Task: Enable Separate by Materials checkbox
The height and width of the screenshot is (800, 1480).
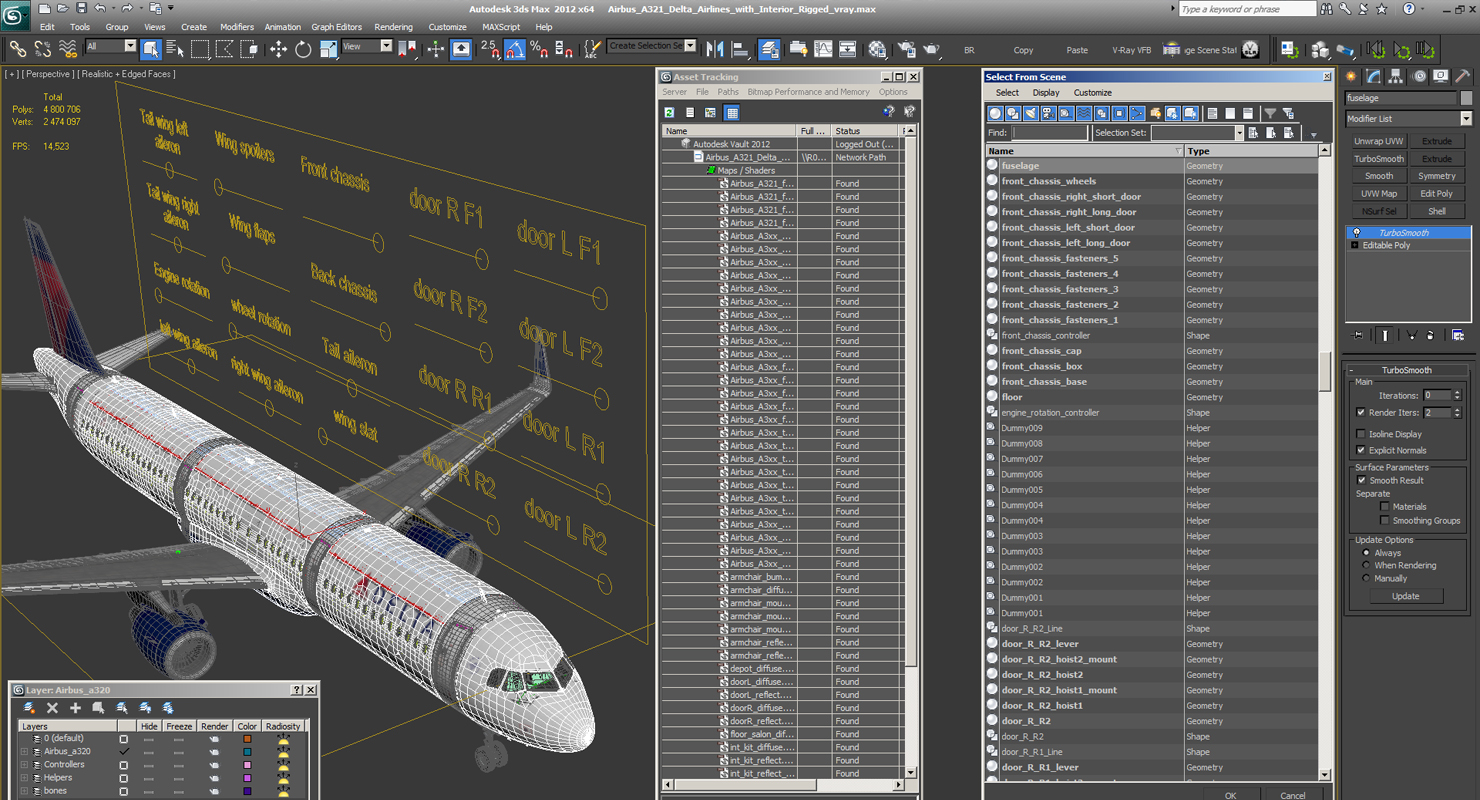Action: pos(1384,507)
